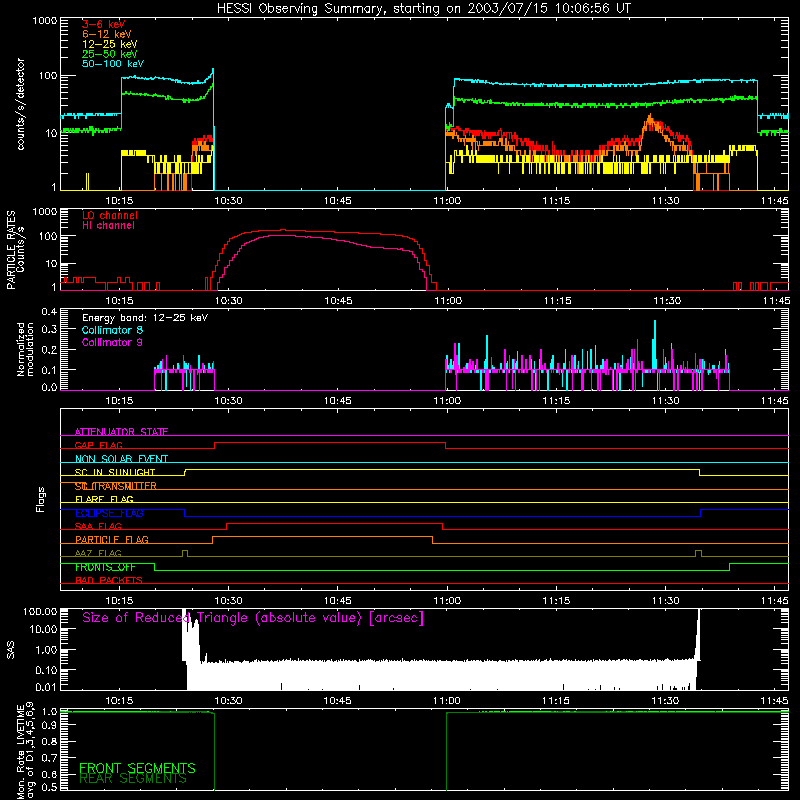800x800 pixels.
Task: Click the Normalized modulation axis label
Action: coord(26,349)
